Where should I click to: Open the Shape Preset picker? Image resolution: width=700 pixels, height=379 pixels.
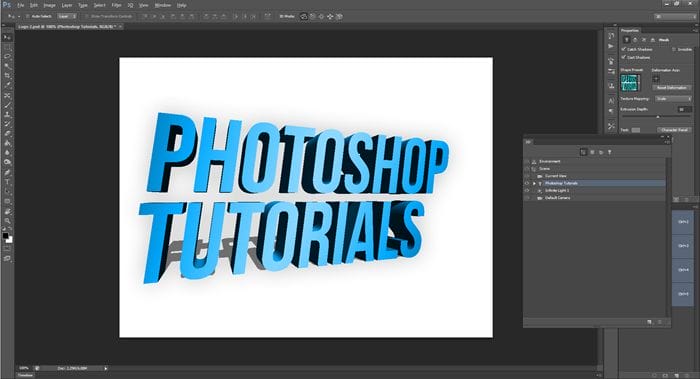click(631, 83)
